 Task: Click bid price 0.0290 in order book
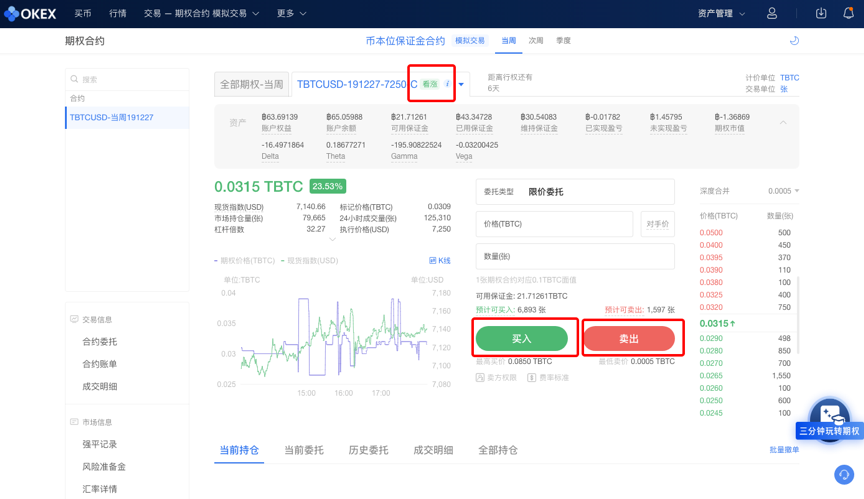[x=711, y=338]
